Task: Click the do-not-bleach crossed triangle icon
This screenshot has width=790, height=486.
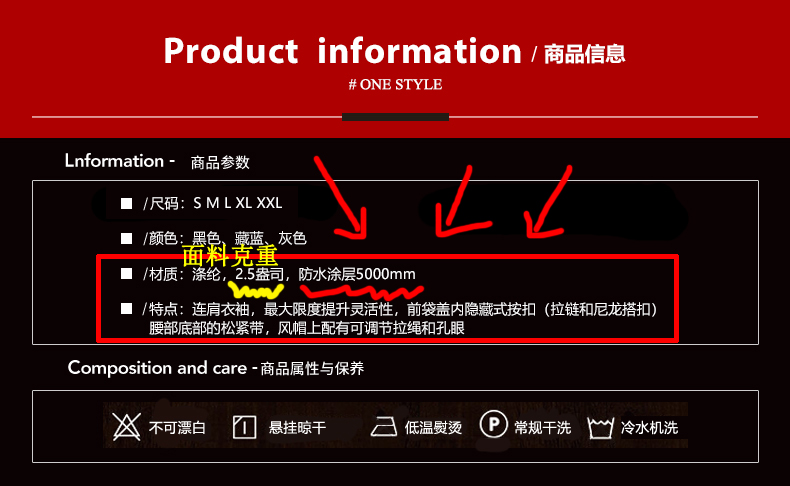Action: 126,427
